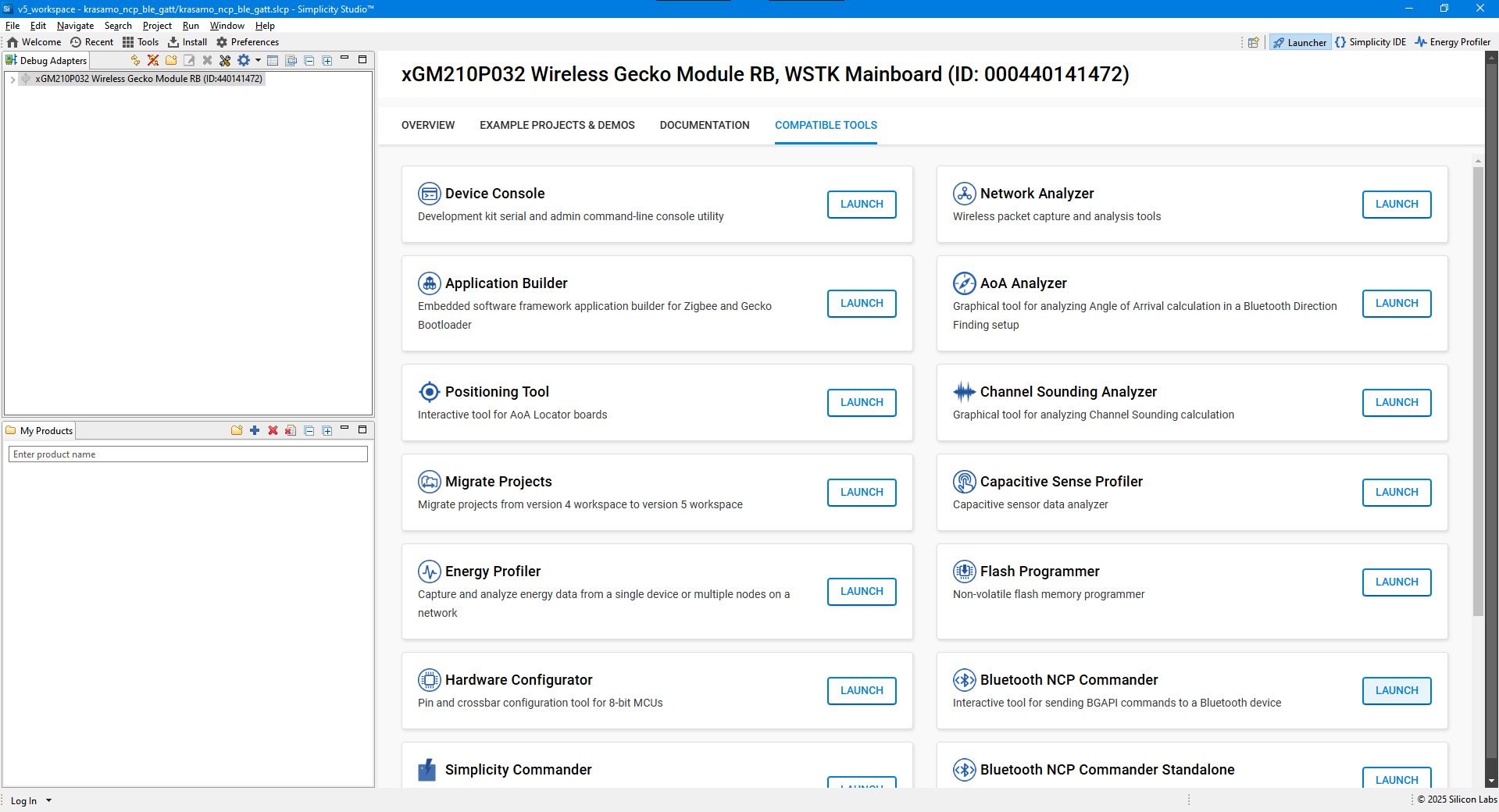Open the Log In dropdown arrow
The height and width of the screenshot is (812, 1499).
click(x=48, y=800)
